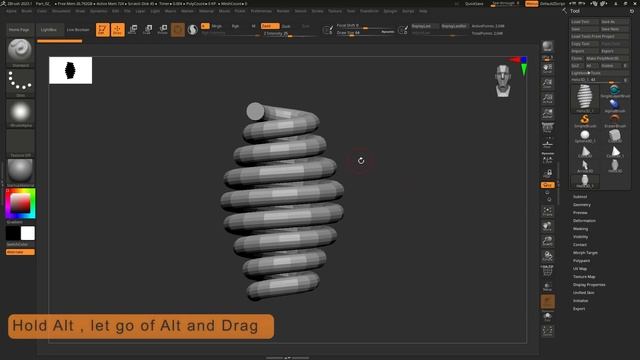Expand the Polypaint section
Image resolution: width=640 pixels, height=360 pixels.
(x=581, y=260)
